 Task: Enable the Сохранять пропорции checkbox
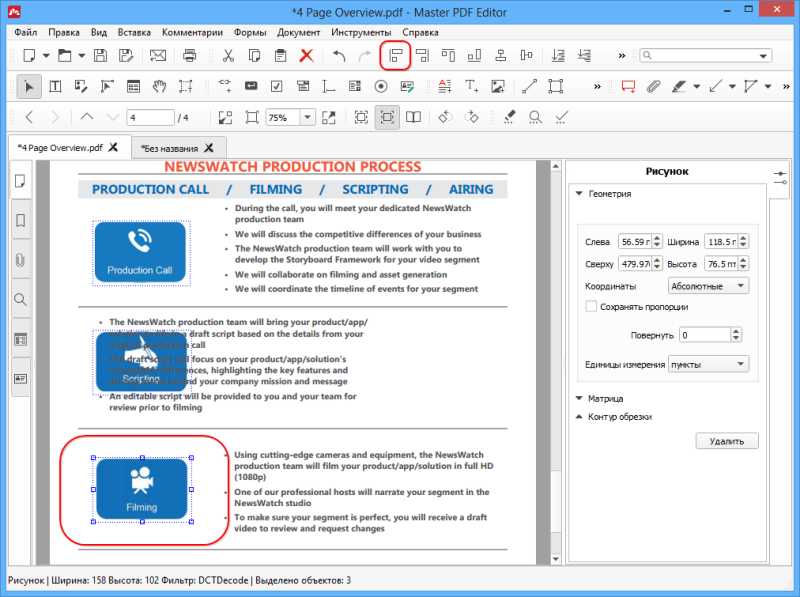tap(591, 307)
